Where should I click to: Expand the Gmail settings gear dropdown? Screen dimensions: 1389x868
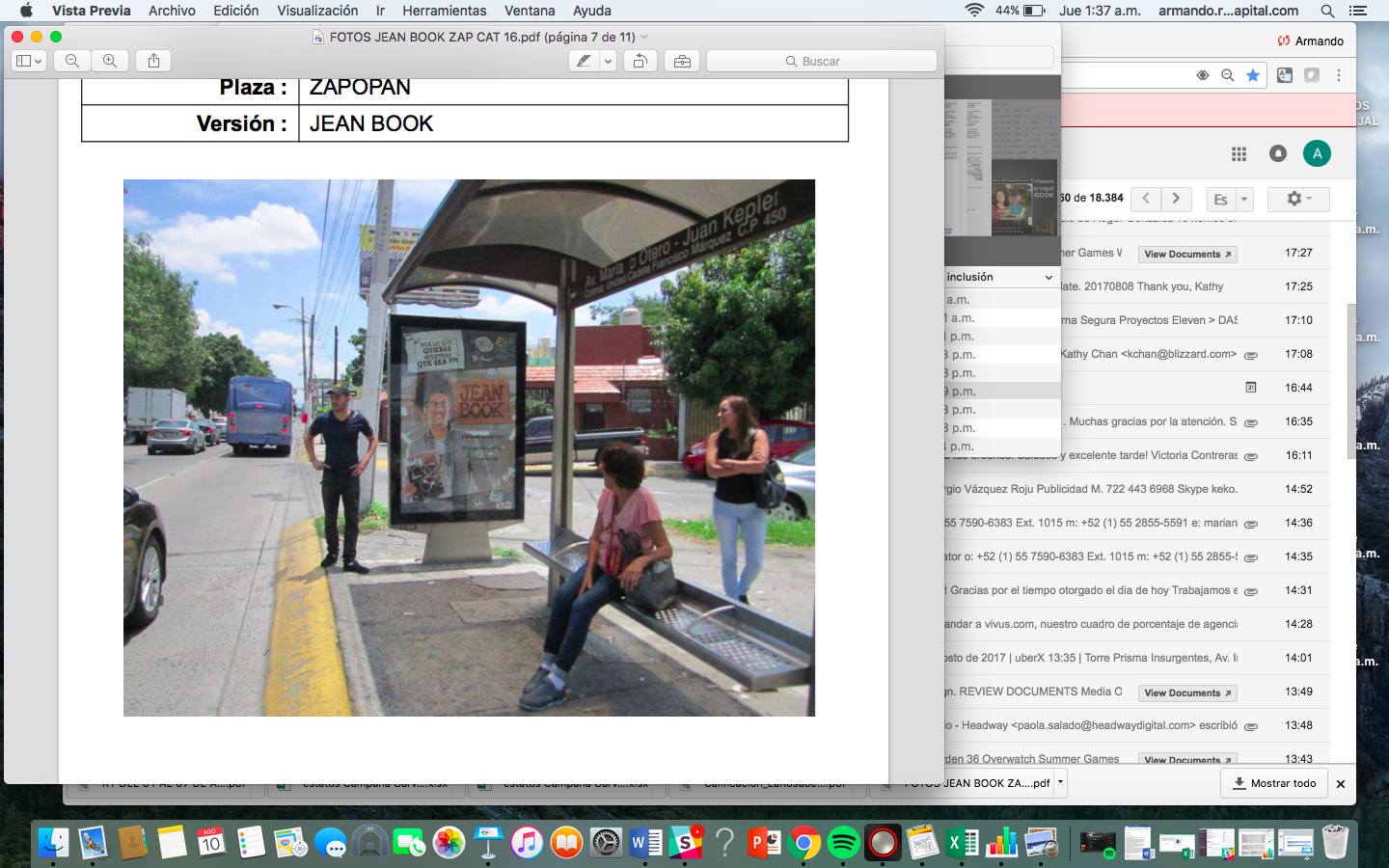1298,199
